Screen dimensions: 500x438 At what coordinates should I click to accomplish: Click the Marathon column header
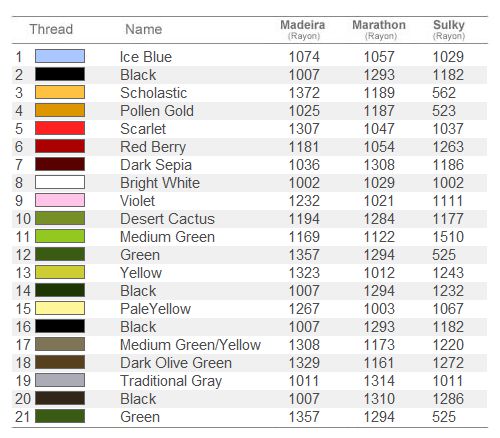pyautogui.click(x=379, y=29)
